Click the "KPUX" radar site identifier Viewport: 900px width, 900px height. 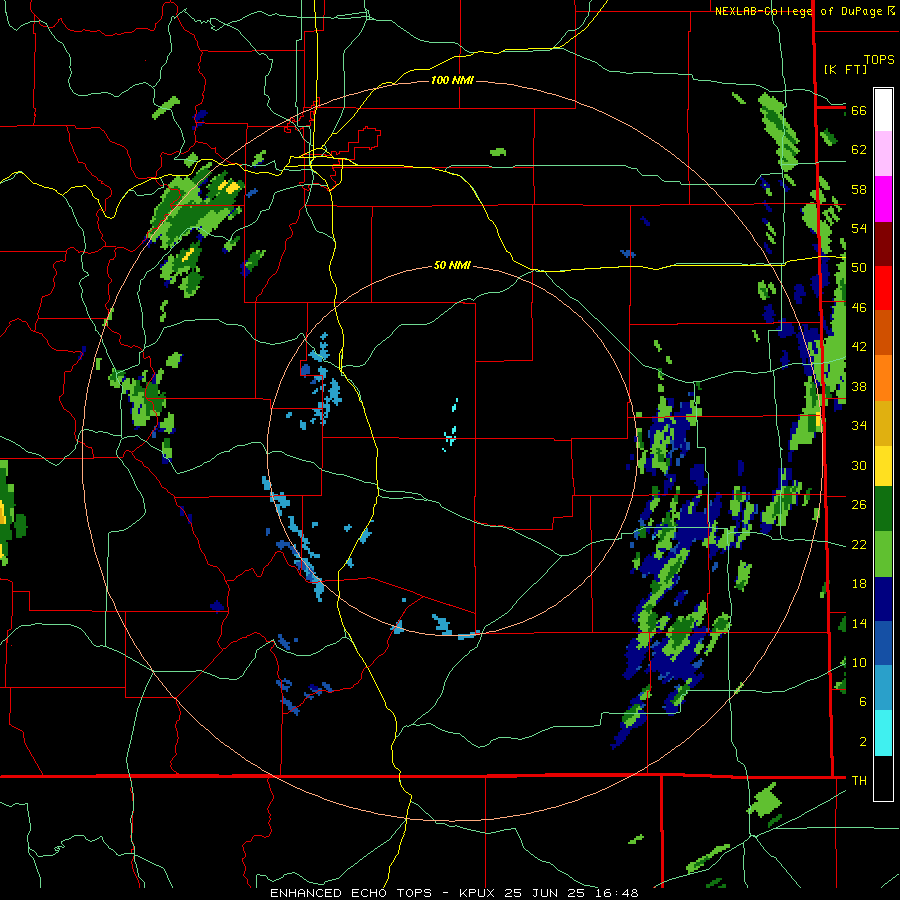479,893
